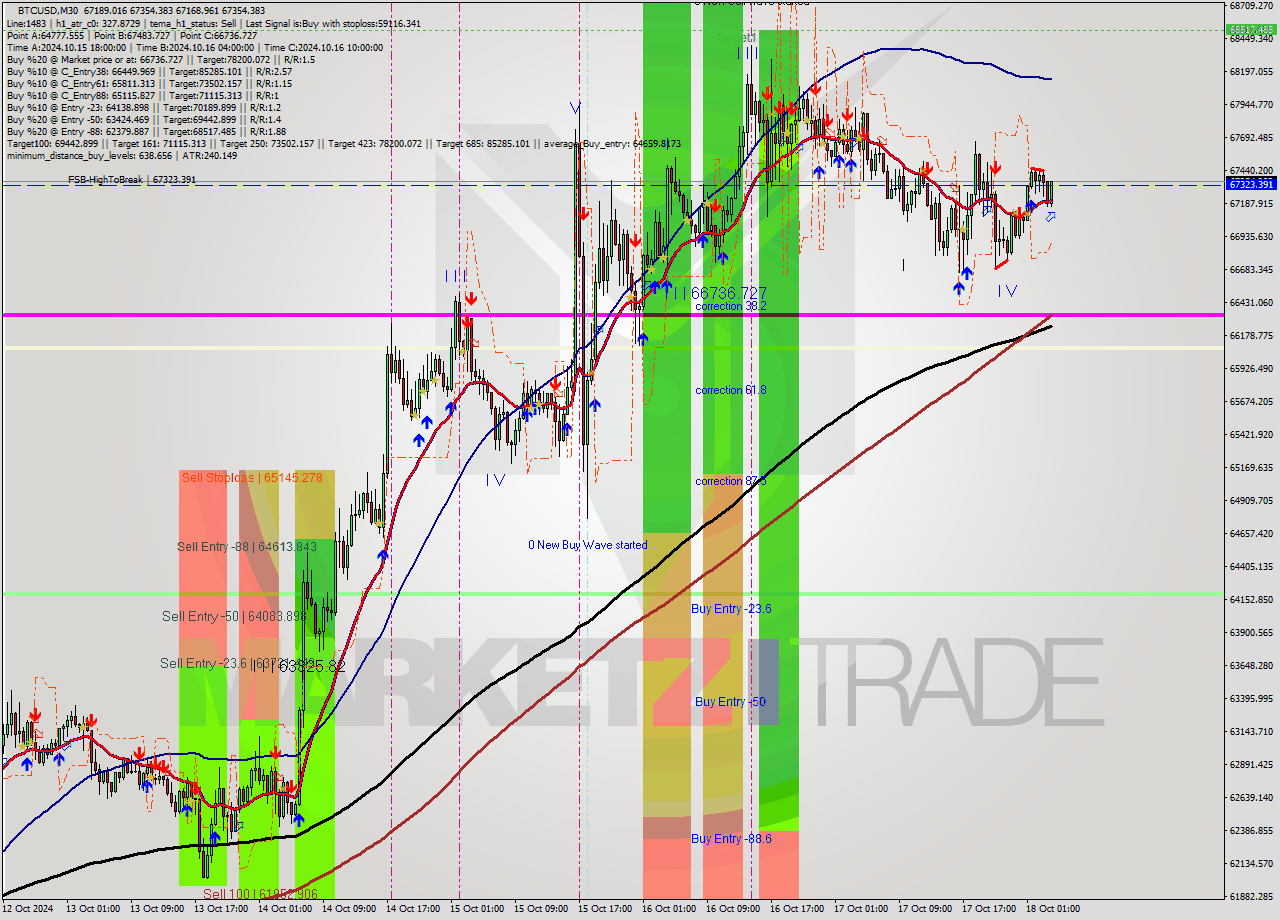
Task: Click 'Buy %10 @ C_Entry61: 65811.313' line
Action: (80, 83)
